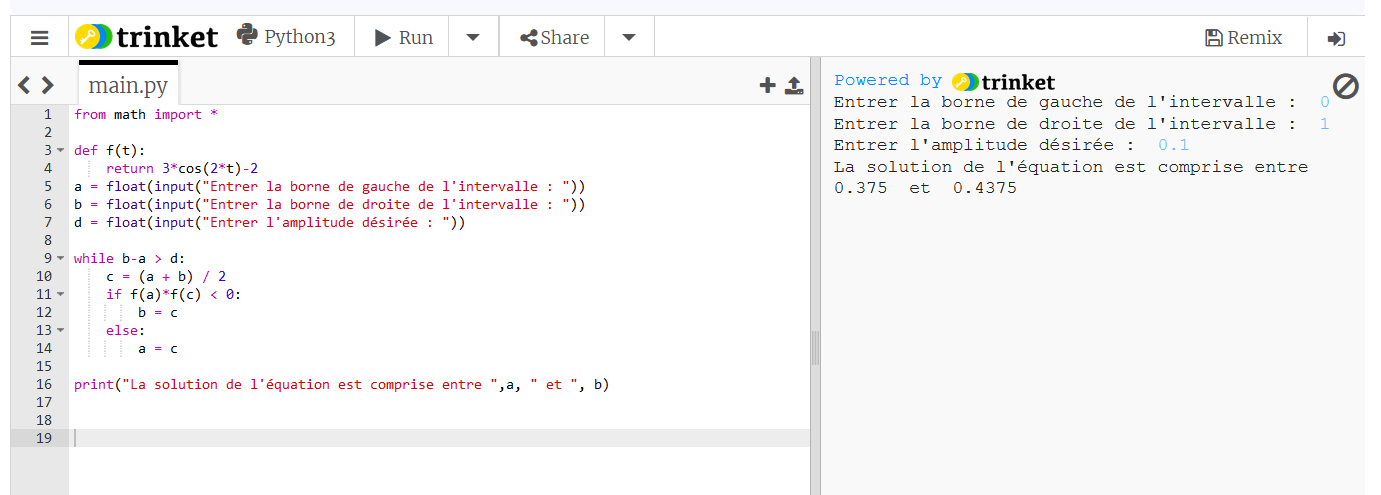Click the trinket logo
1381x495 pixels.
pos(146,38)
